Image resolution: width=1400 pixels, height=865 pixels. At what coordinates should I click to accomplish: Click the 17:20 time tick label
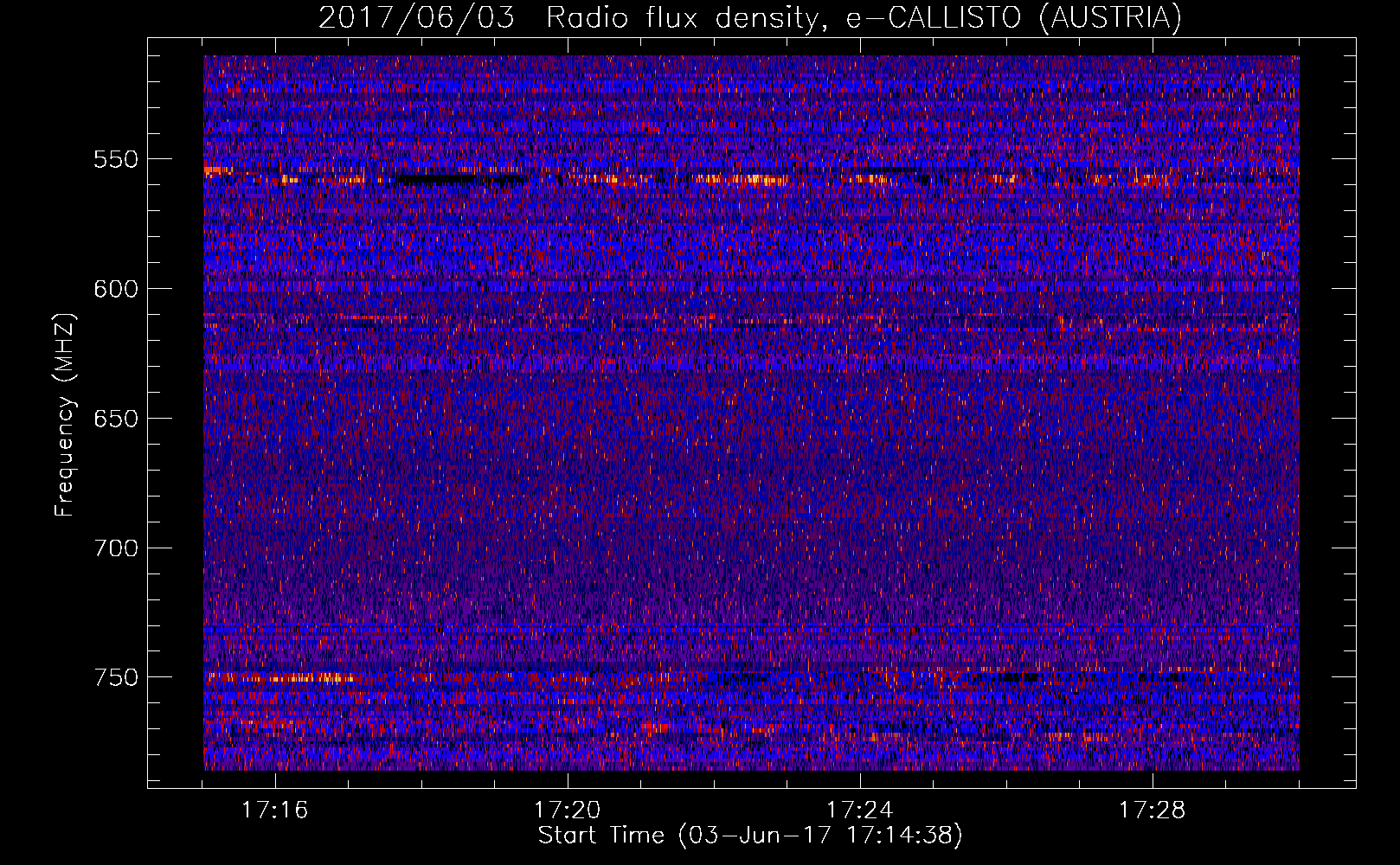pyautogui.click(x=568, y=811)
